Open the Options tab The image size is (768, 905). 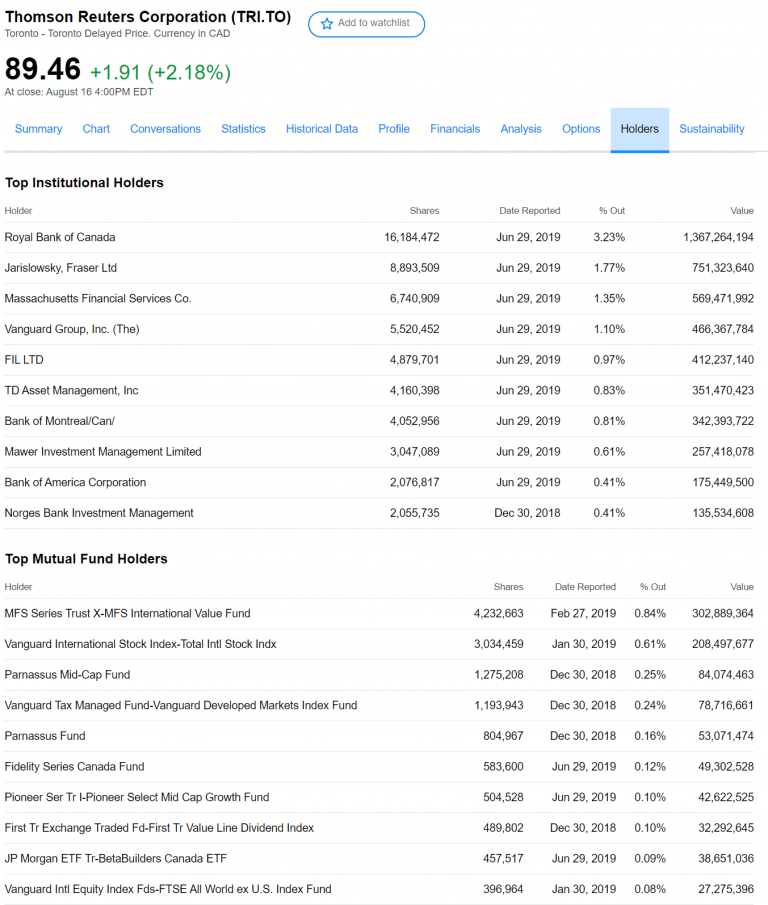point(581,129)
